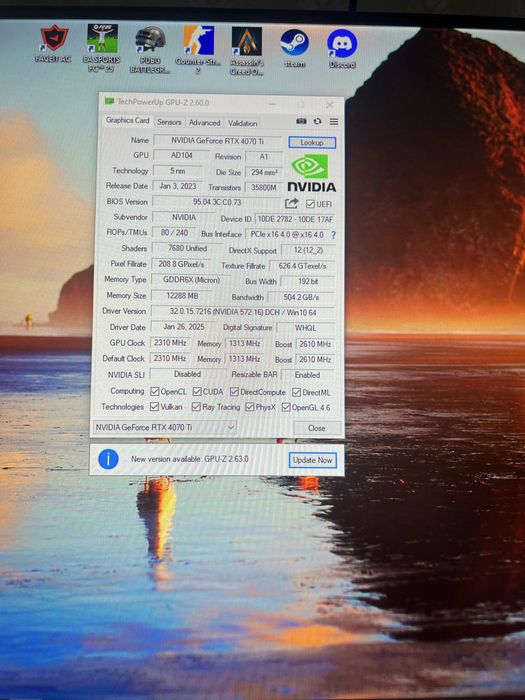Click the Memory Size value 12288 MB
525x700 pixels.
click(182, 296)
